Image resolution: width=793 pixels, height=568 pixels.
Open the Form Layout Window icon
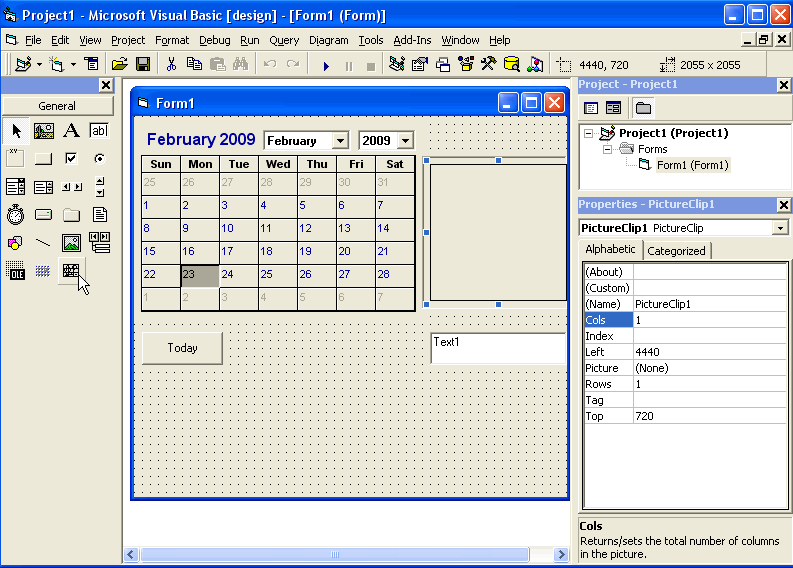click(x=443, y=64)
